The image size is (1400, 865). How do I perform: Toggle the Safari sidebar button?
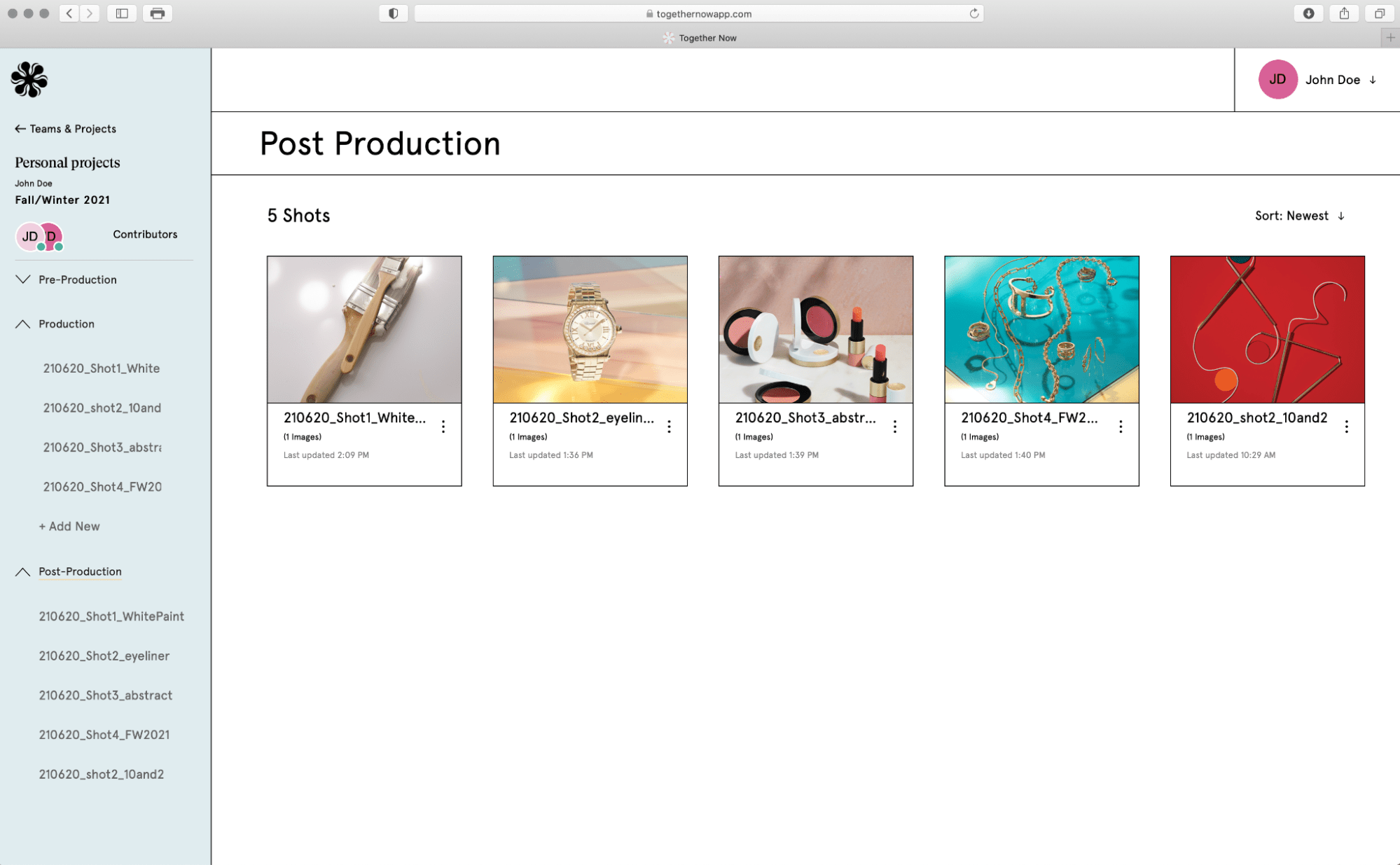pyautogui.click(x=122, y=13)
